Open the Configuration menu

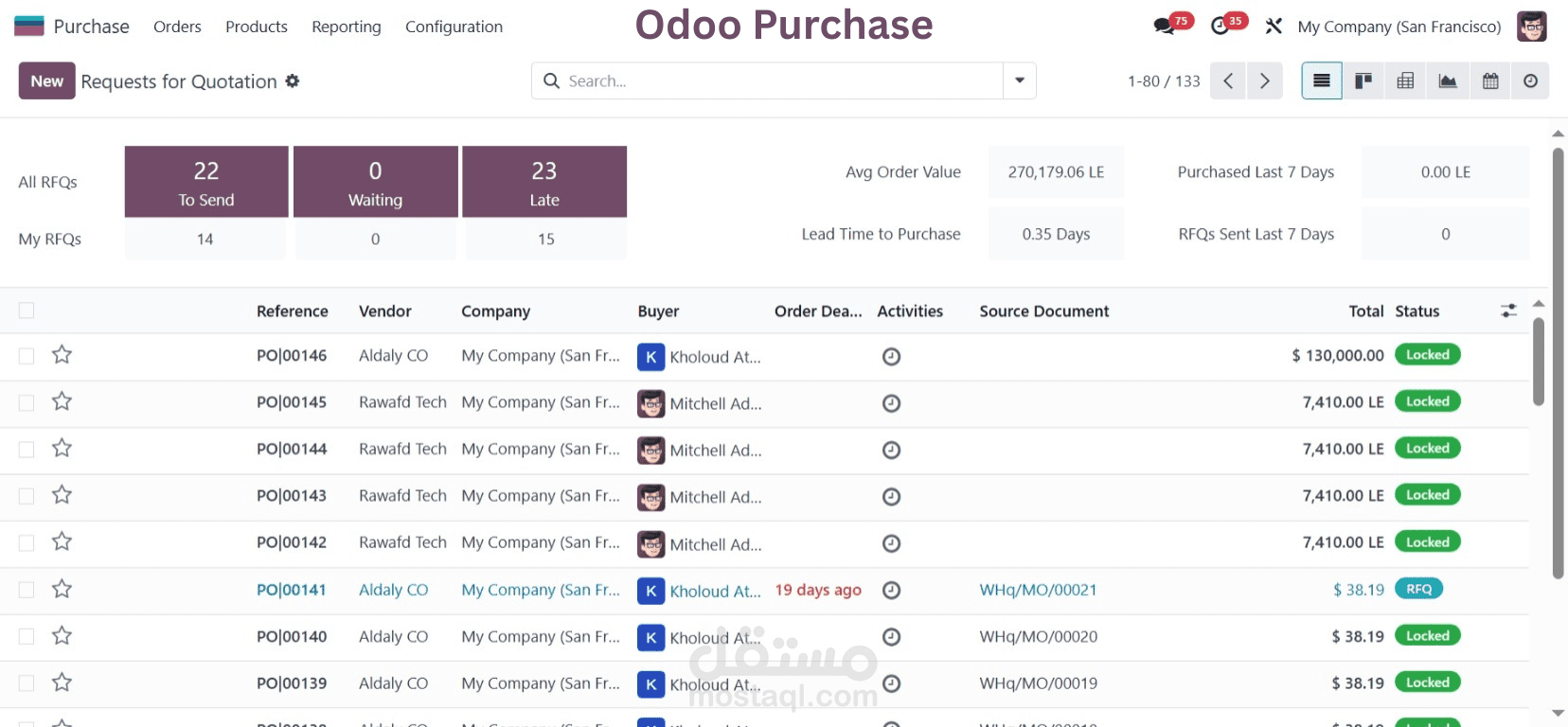454,27
